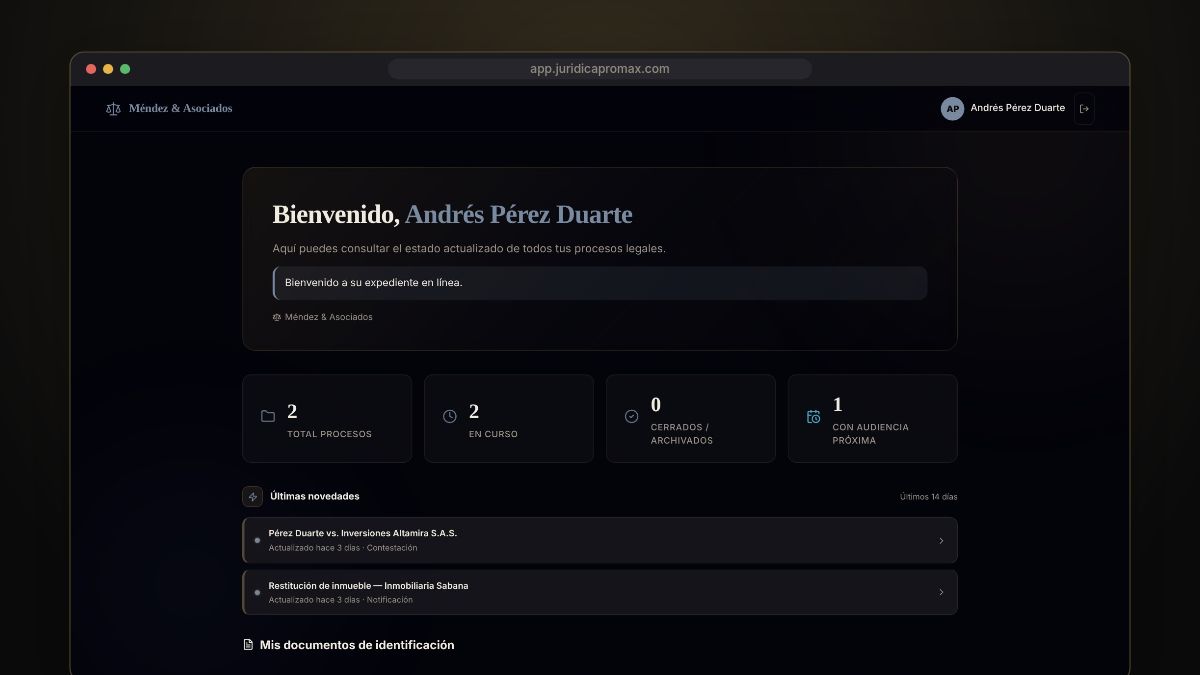Open the Méndez & Asociados header brand link
This screenshot has width=1200, height=675.
[x=169, y=108]
